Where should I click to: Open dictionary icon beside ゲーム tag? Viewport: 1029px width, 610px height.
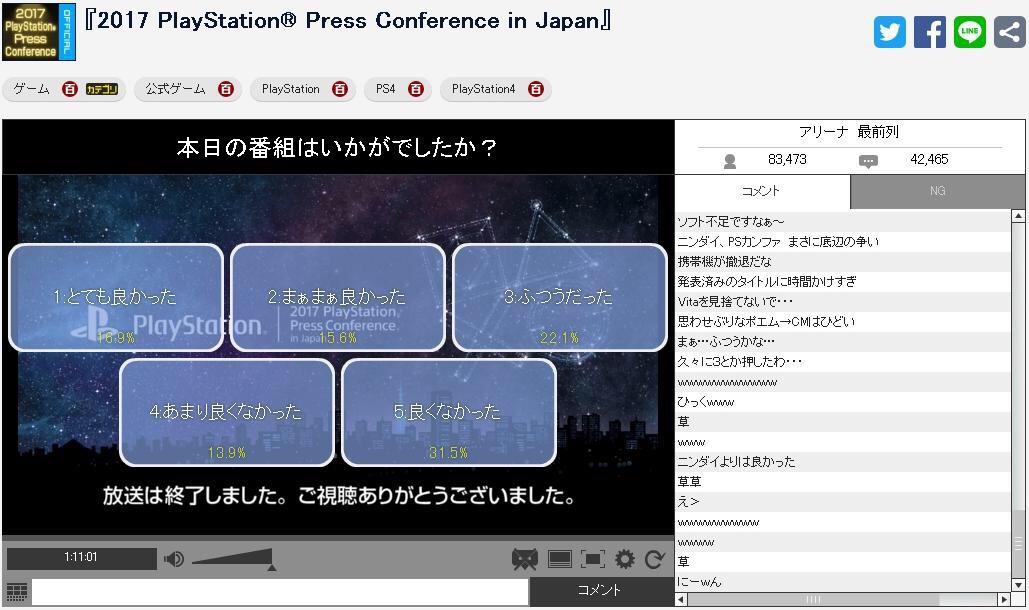click(70, 89)
